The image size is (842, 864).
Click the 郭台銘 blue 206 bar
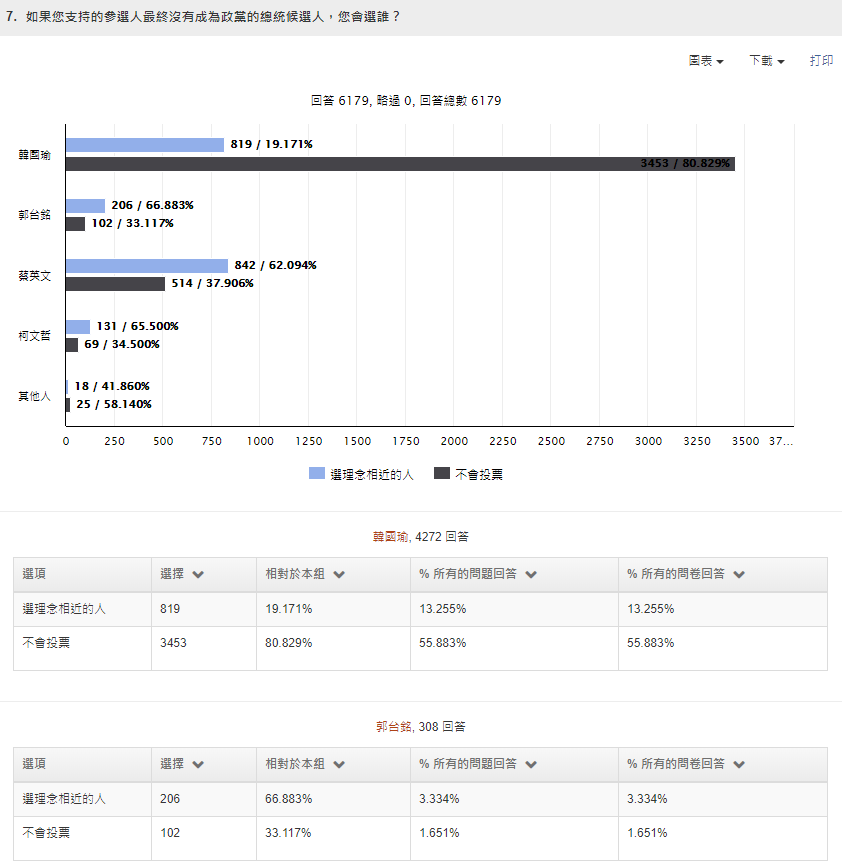[85, 206]
